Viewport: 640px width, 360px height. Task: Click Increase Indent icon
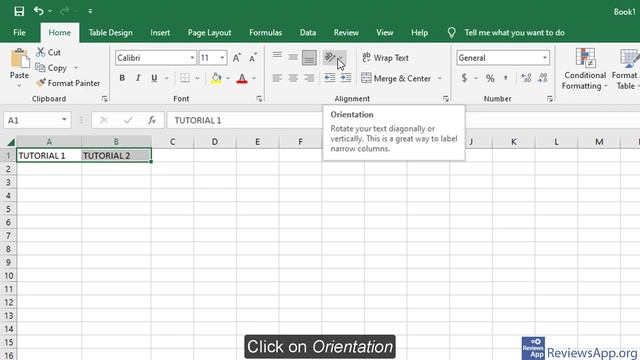(x=346, y=78)
